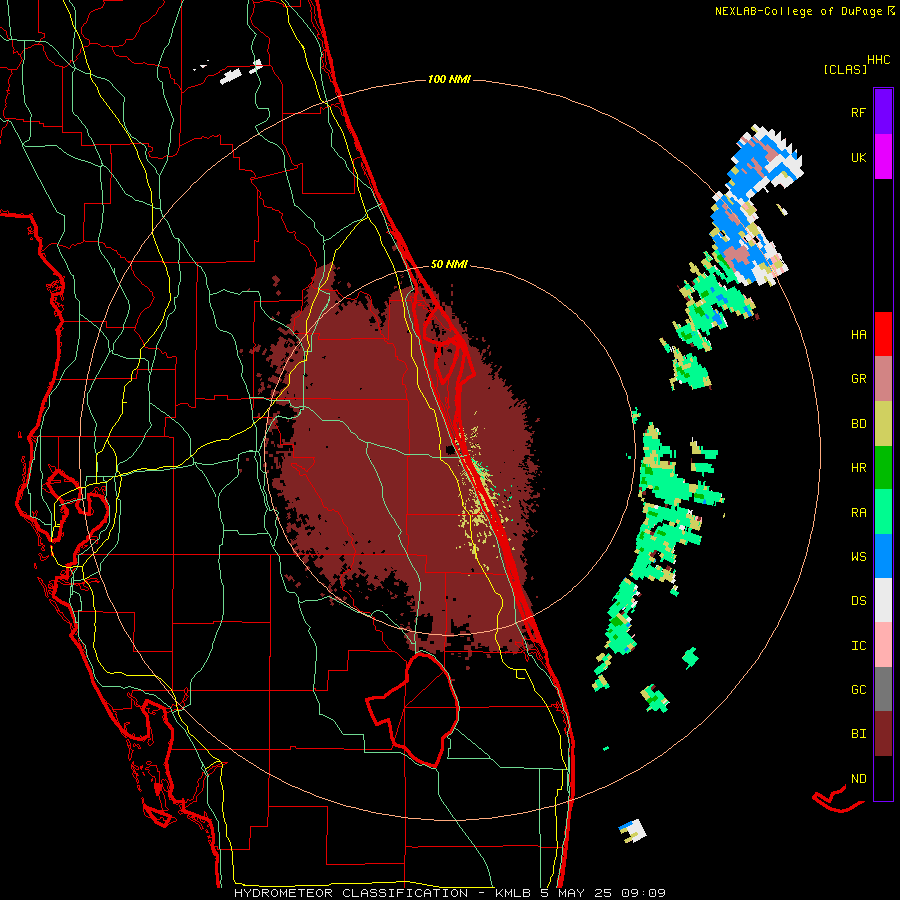Screen dimensions: 900x900
Task: Click the HHC product code label
Action: [x=878, y=60]
